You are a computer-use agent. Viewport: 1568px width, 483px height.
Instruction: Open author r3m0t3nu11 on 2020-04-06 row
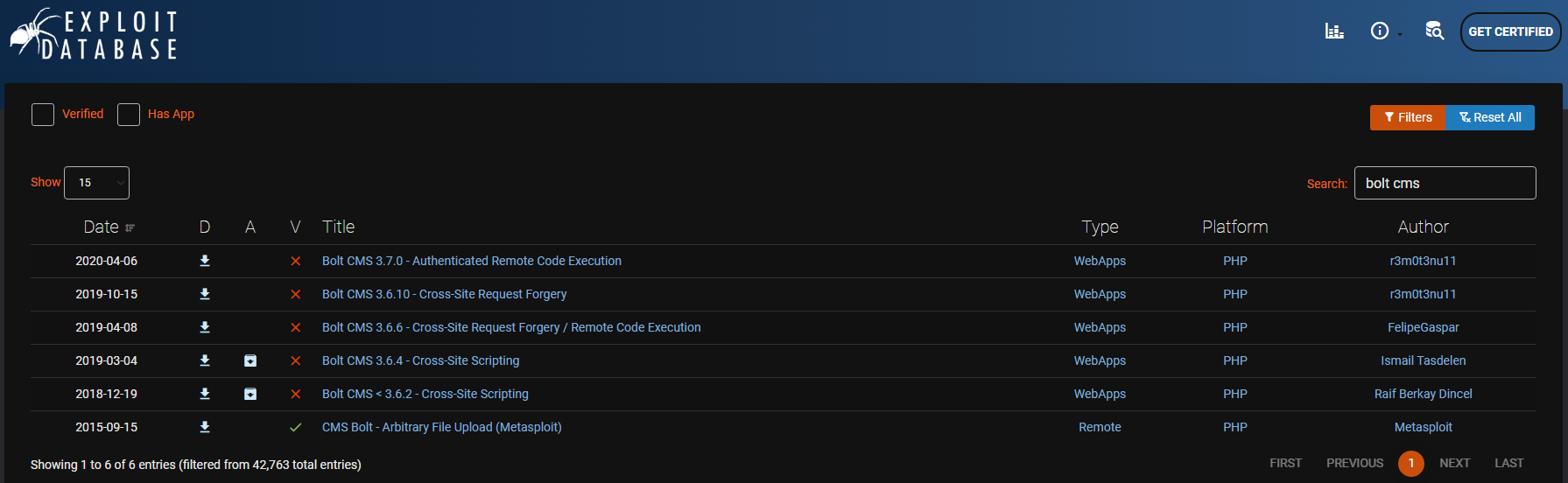[x=1424, y=261]
